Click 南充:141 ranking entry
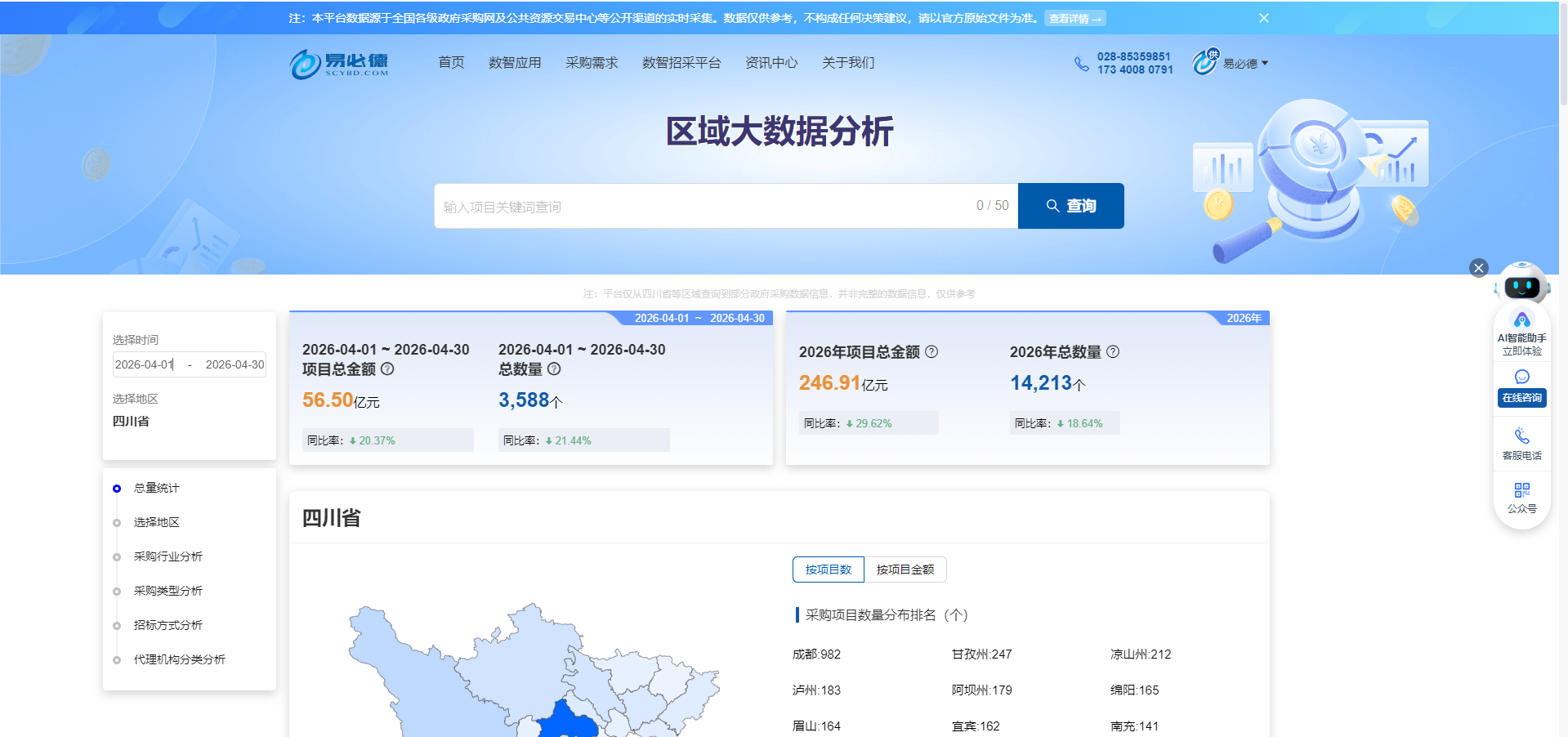Viewport: 1568px width, 737px height. (x=1134, y=726)
